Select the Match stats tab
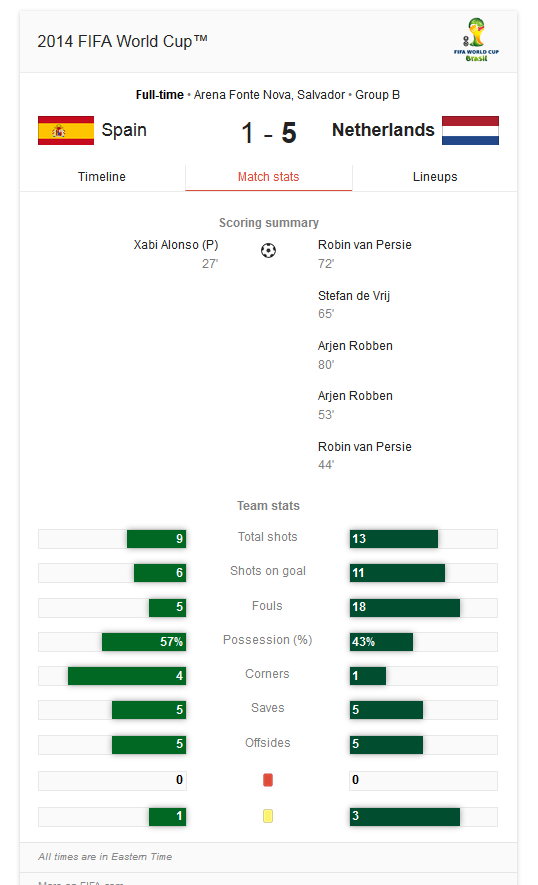Viewport: 538px width, 885px height. (x=268, y=177)
